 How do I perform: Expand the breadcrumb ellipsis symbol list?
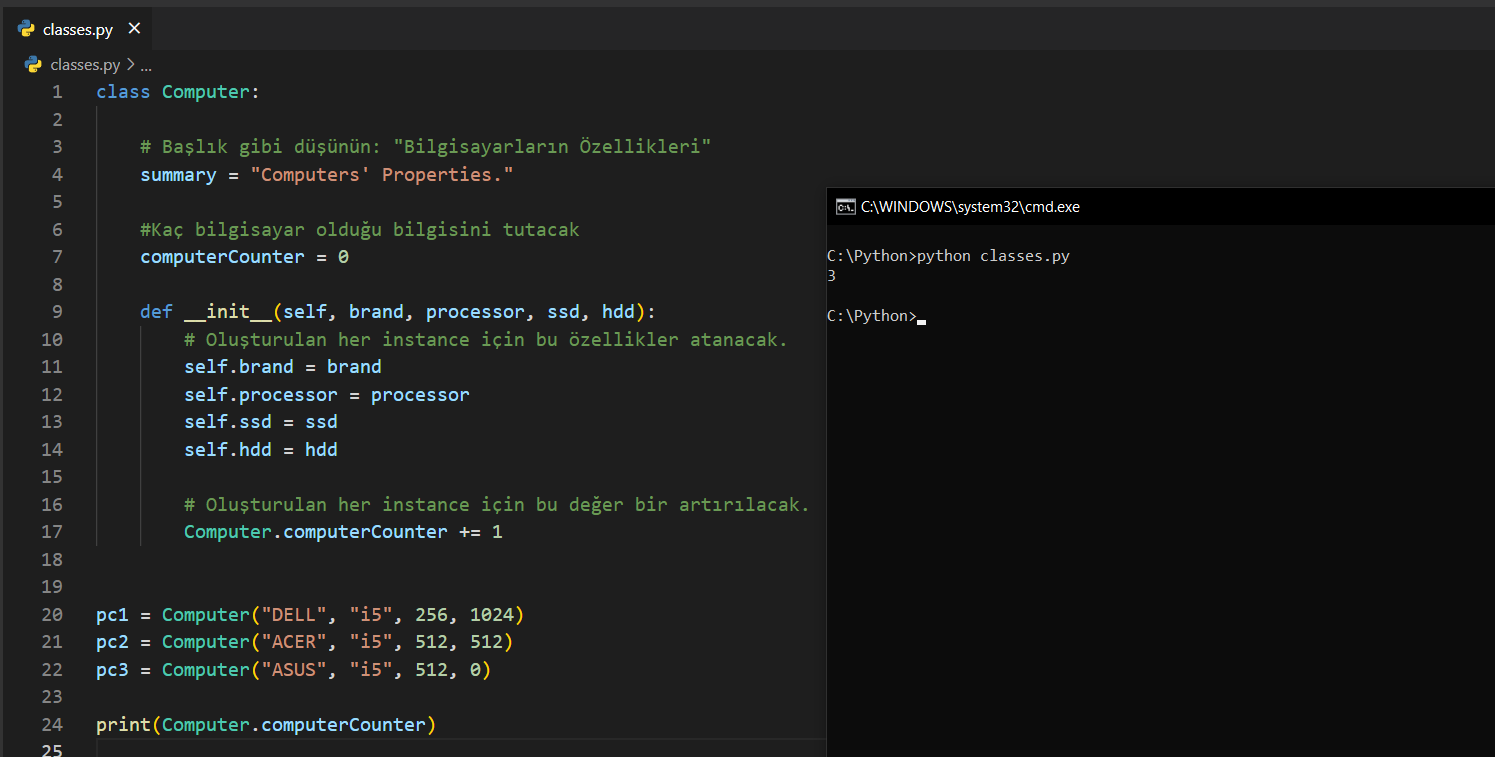tap(146, 65)
